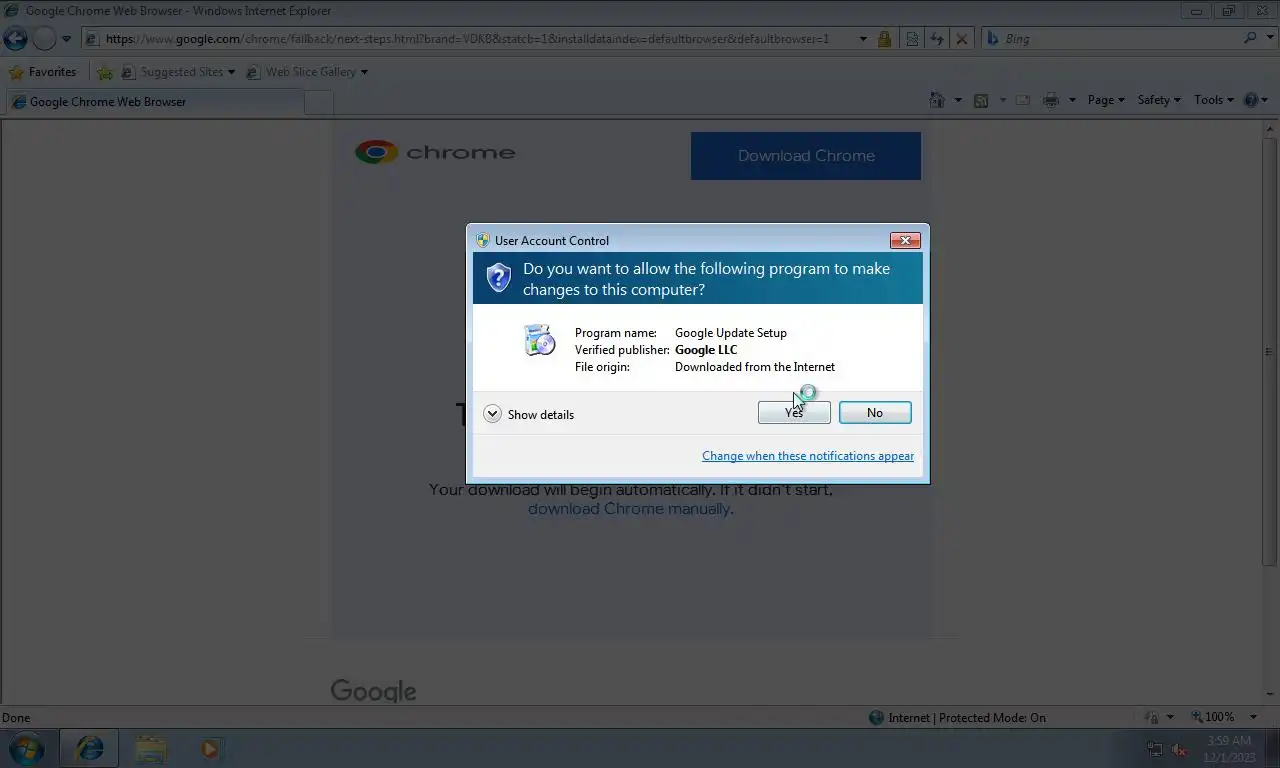Image resolution: width=1280 pixels, height=768 pixels.
Task: Open a new tab in Internet Explorer
Action: pyautogui.click(x=318, y=102)
